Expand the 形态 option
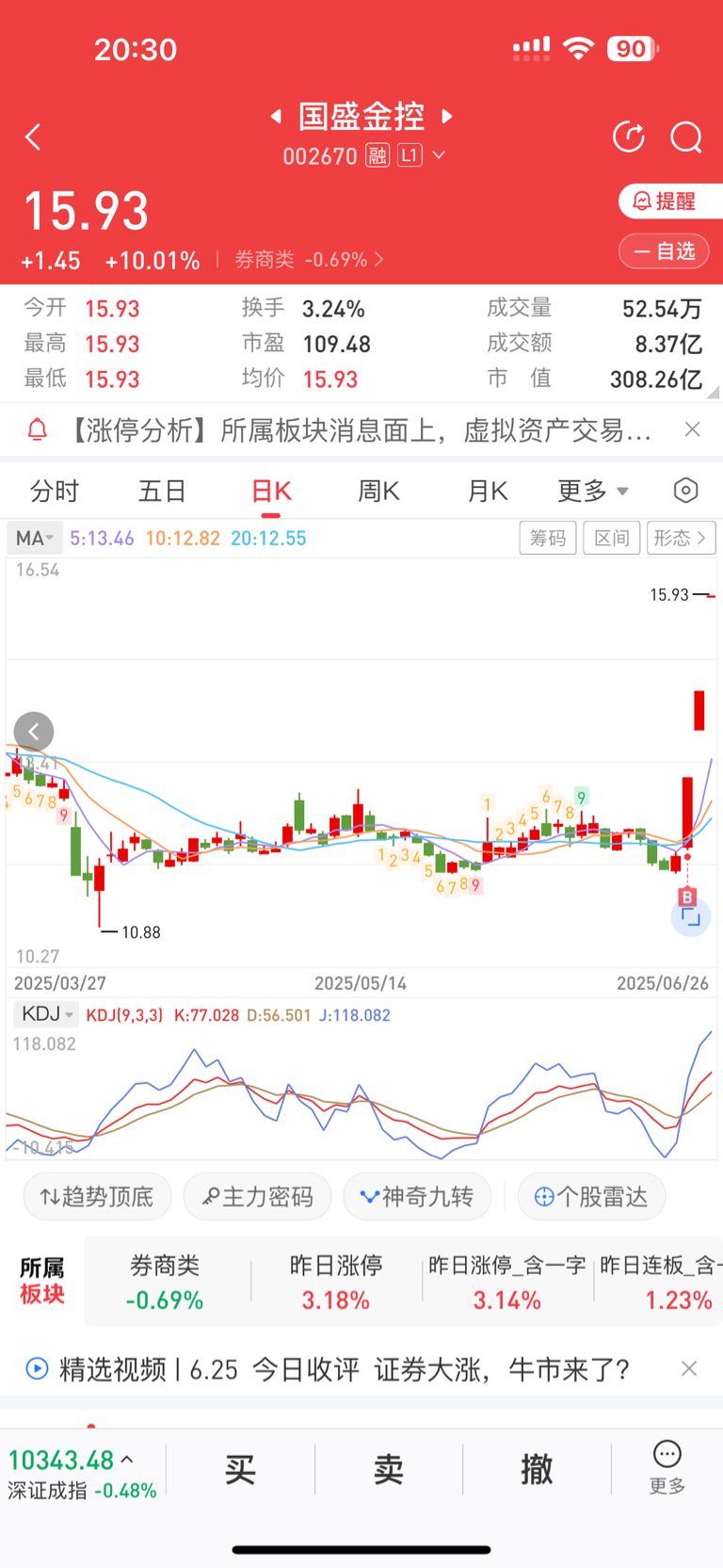The width and height of the screenshot is (723, 1568). (682, 538)
